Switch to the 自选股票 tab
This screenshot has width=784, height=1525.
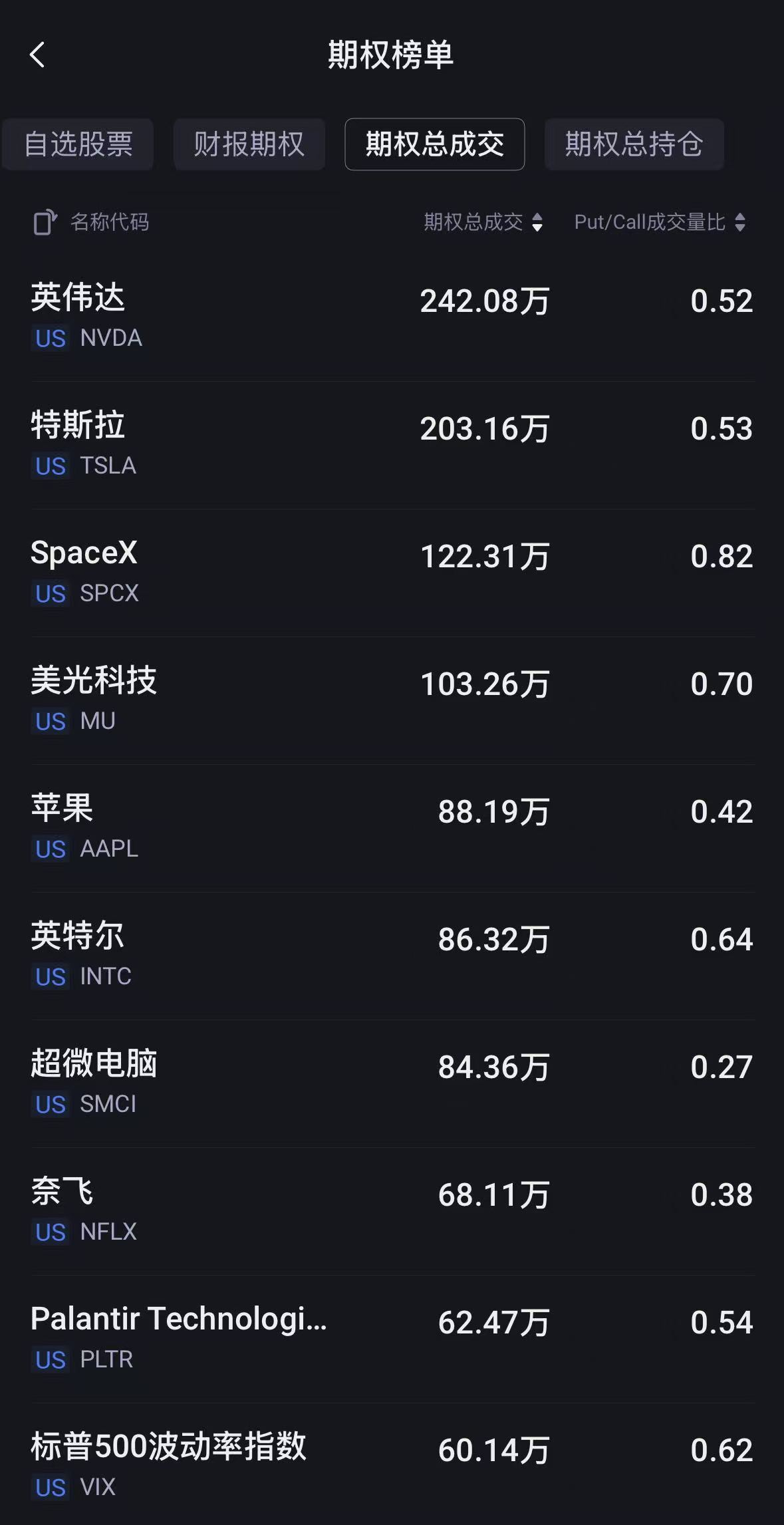[78, 144]
